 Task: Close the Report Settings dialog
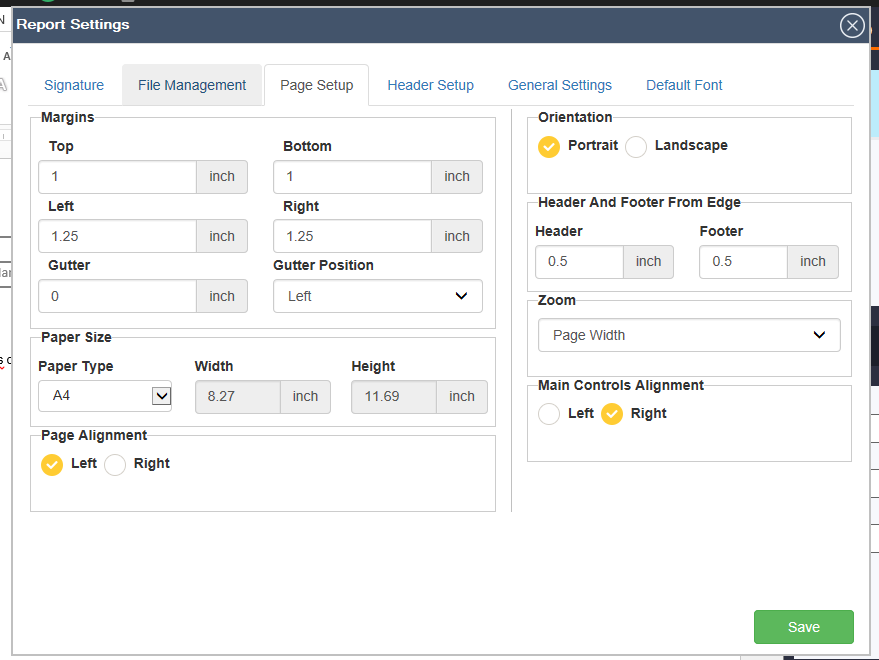click(852, 26)
